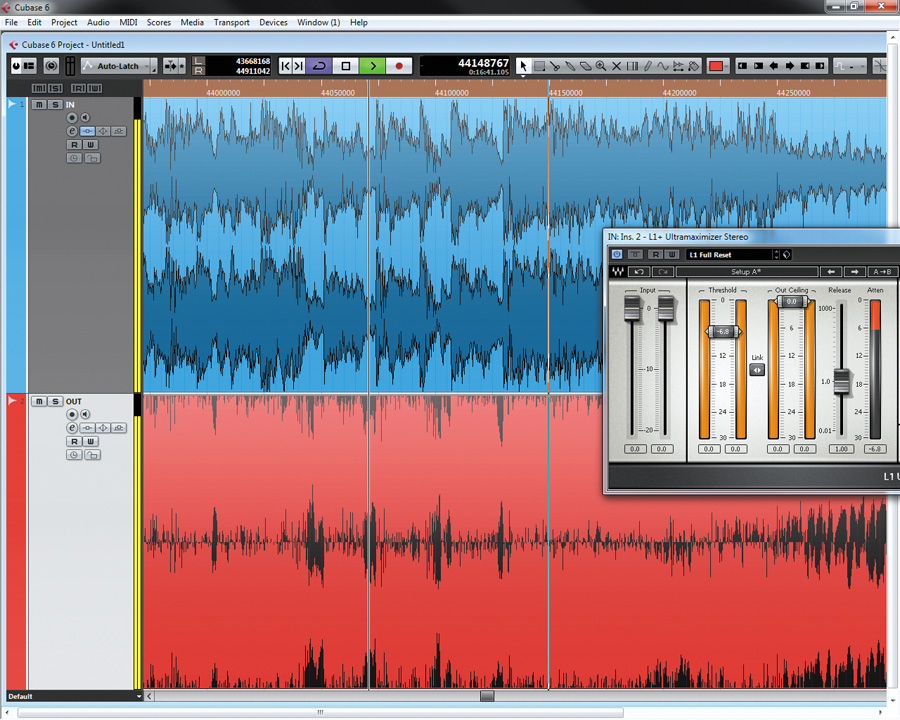Record-enable the OUT track
The height and width of the screenshot is (720, 900).
(x=72, y=415)
